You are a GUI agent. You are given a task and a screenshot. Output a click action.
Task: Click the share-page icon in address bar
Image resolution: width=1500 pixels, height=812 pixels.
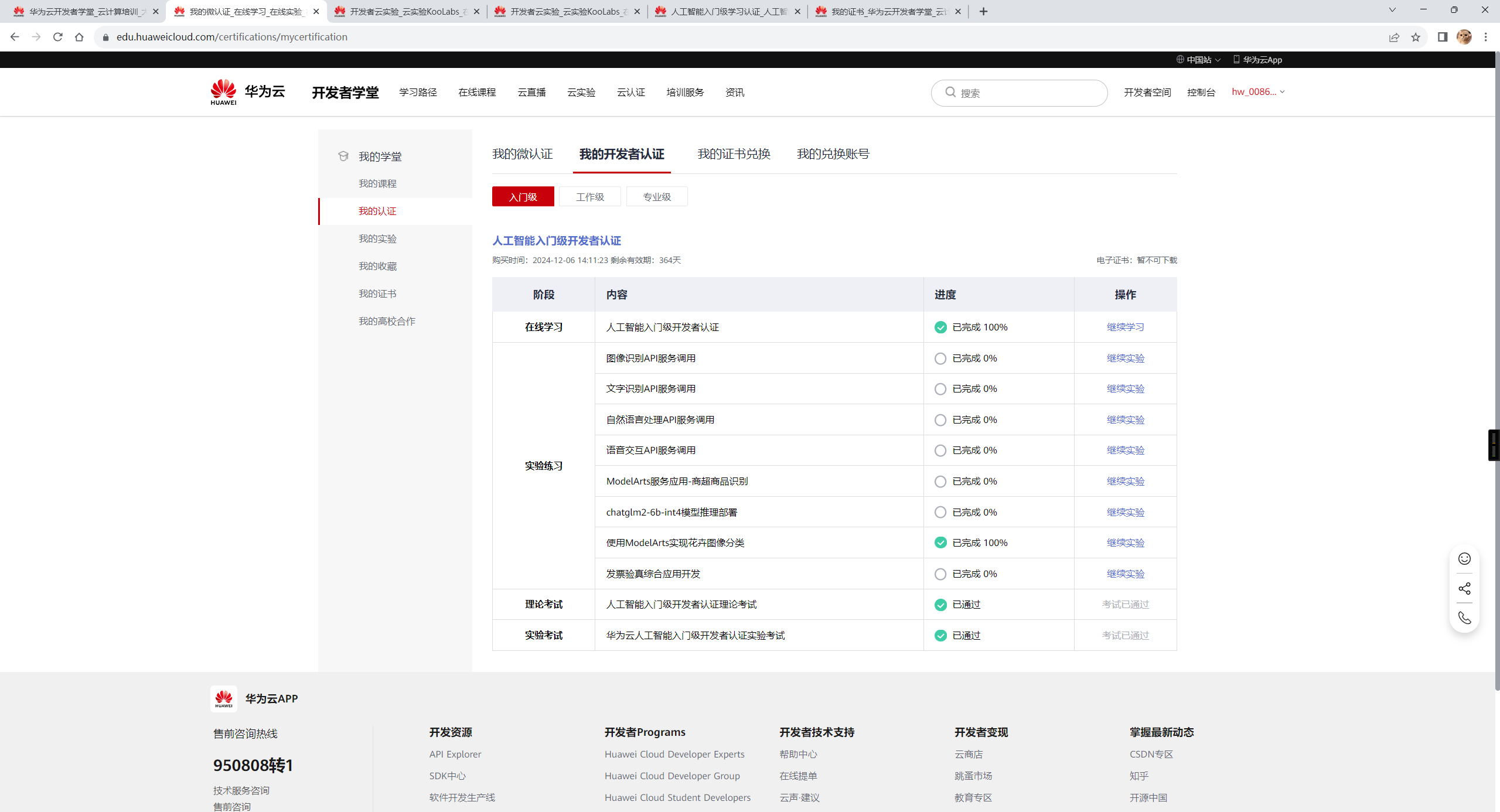point(1394,37)
